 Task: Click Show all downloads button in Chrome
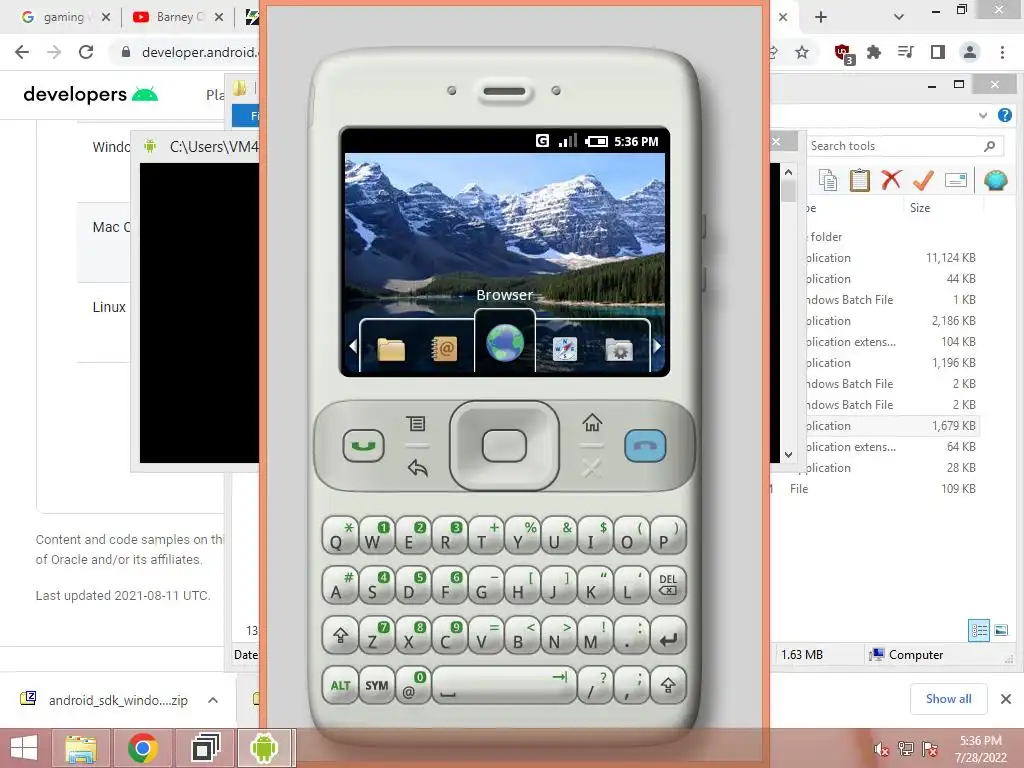948,699
